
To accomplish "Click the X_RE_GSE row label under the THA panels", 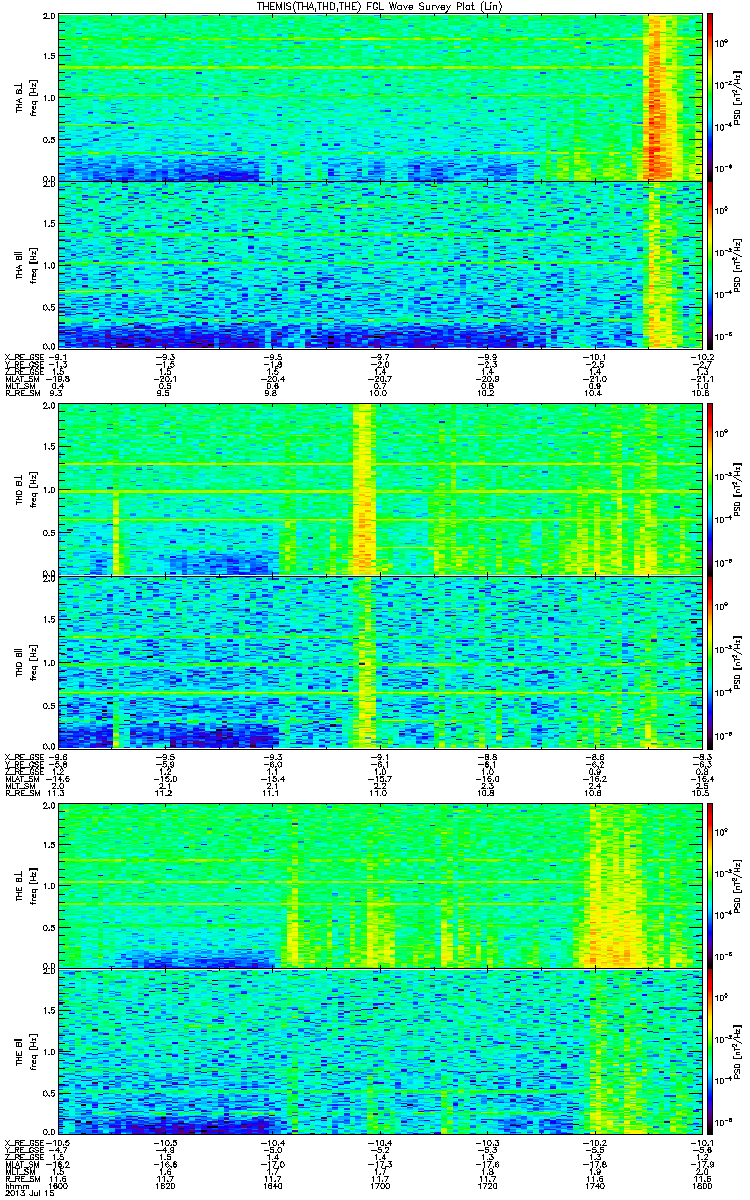I will point(23,356).
